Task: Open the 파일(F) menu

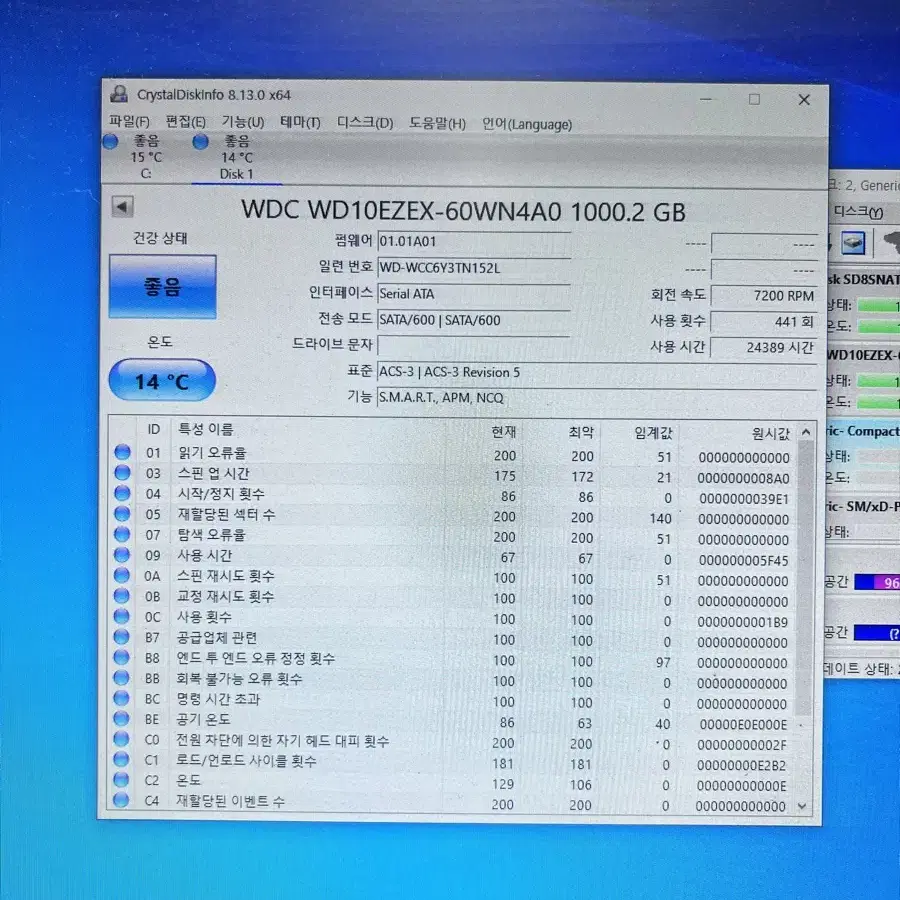Action: click(x=129, y=122)
